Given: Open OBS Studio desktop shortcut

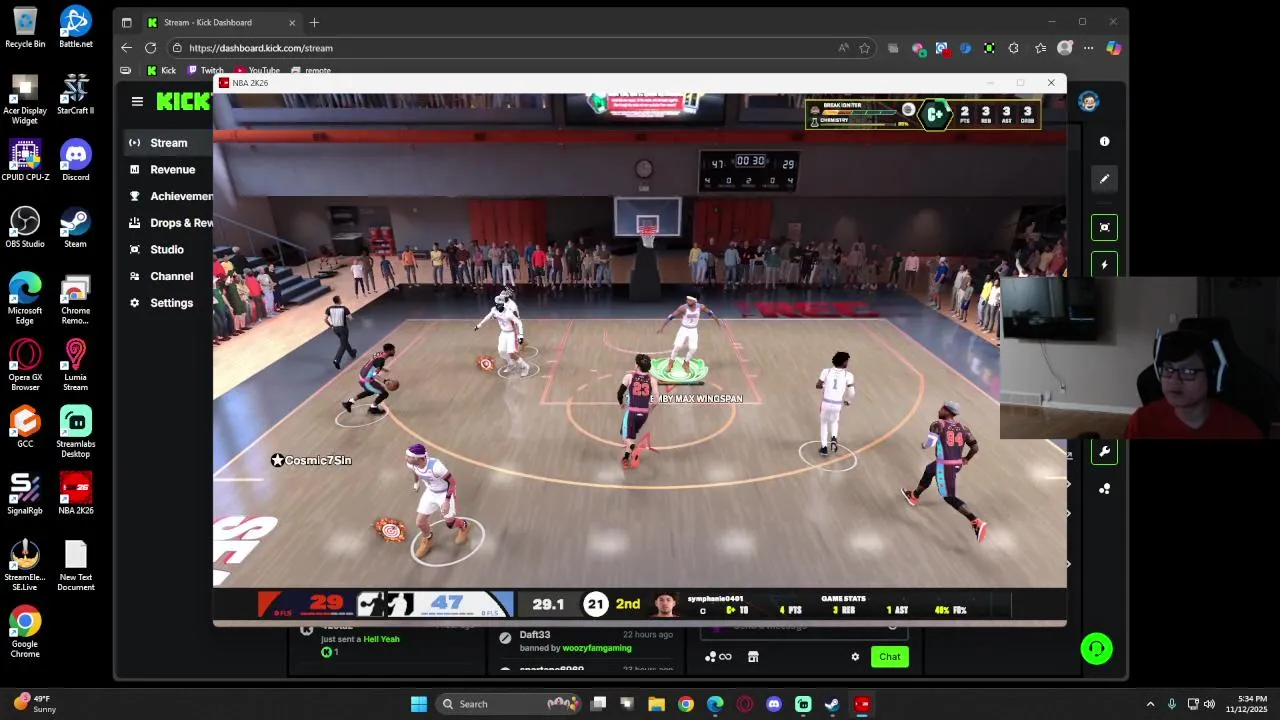Looking at the screenshot, I should point(25,227).
